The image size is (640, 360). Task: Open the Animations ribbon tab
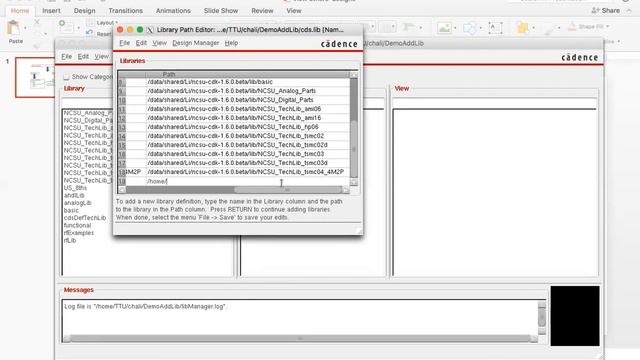pos(173,11)
